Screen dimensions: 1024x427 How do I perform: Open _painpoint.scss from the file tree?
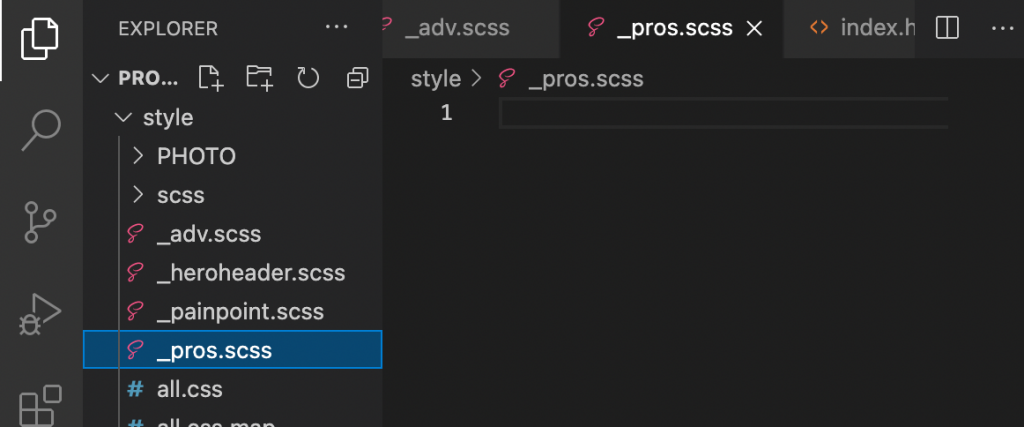point(240,312)
